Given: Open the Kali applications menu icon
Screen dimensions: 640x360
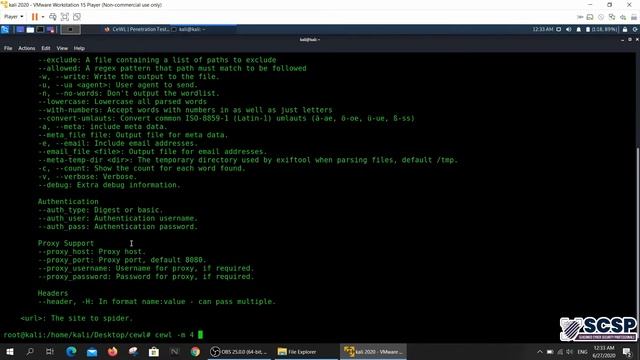Looking at the screenshot, I should 5,29.
